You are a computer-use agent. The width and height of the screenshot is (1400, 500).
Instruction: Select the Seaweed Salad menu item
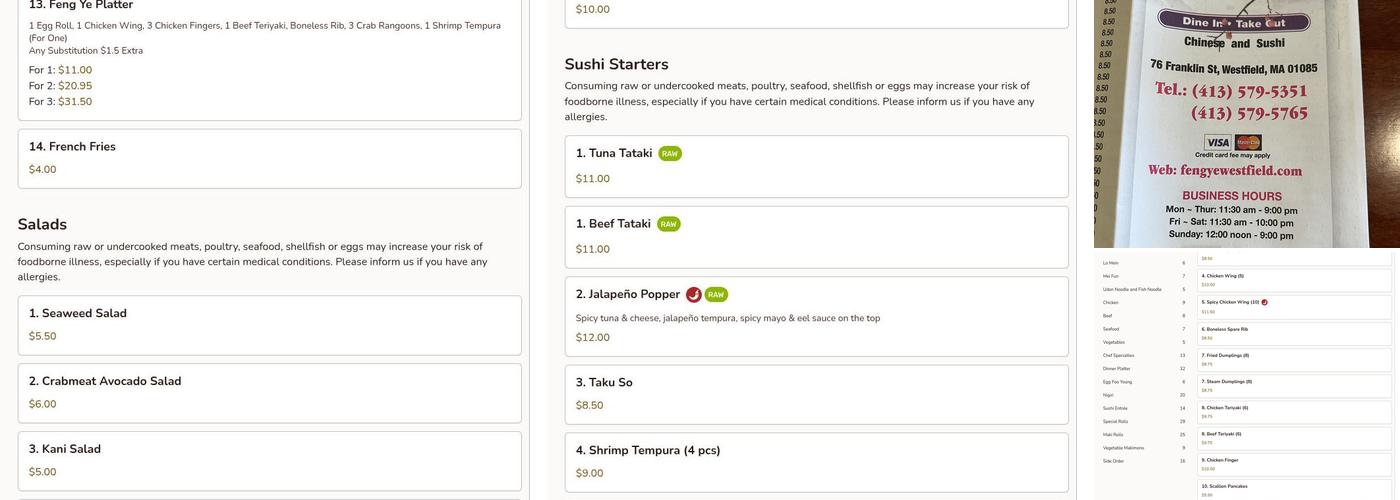(269, 325)
